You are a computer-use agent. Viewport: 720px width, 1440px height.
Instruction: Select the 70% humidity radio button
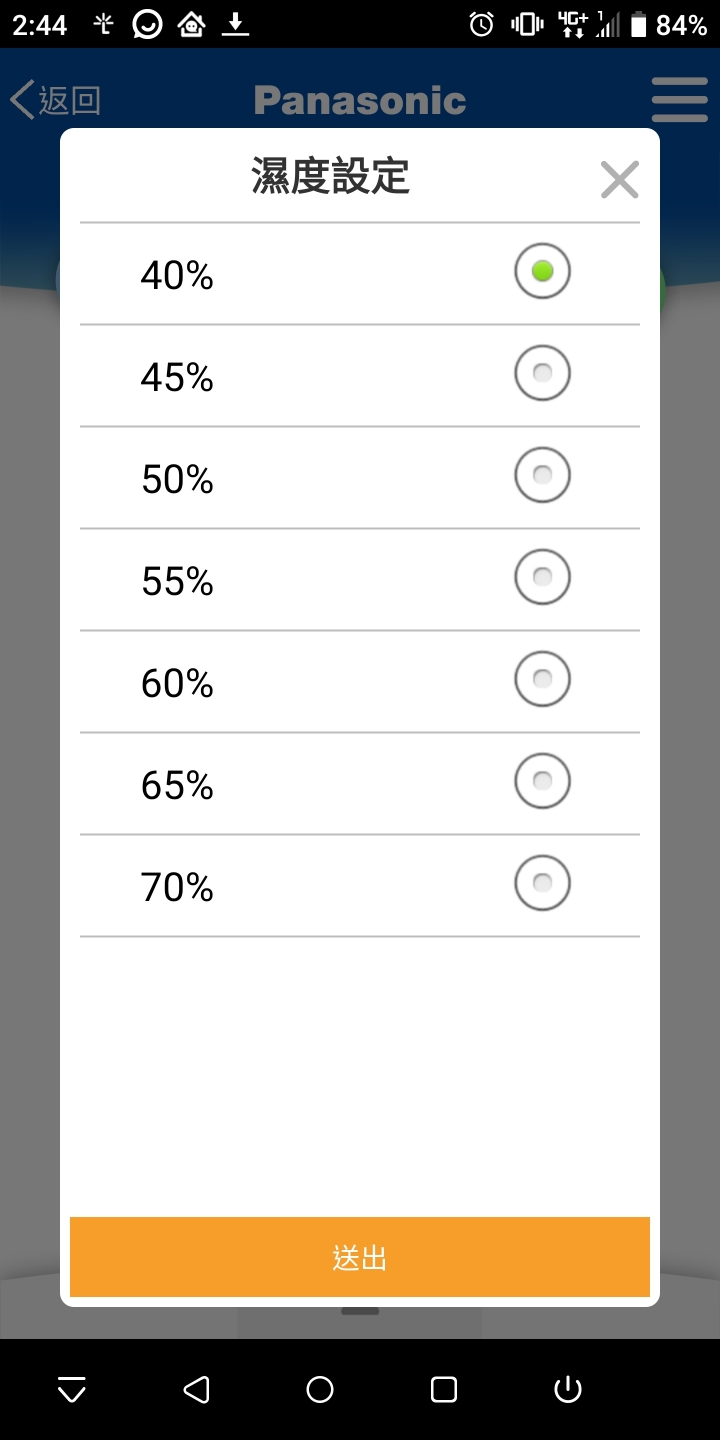(542, 883)
